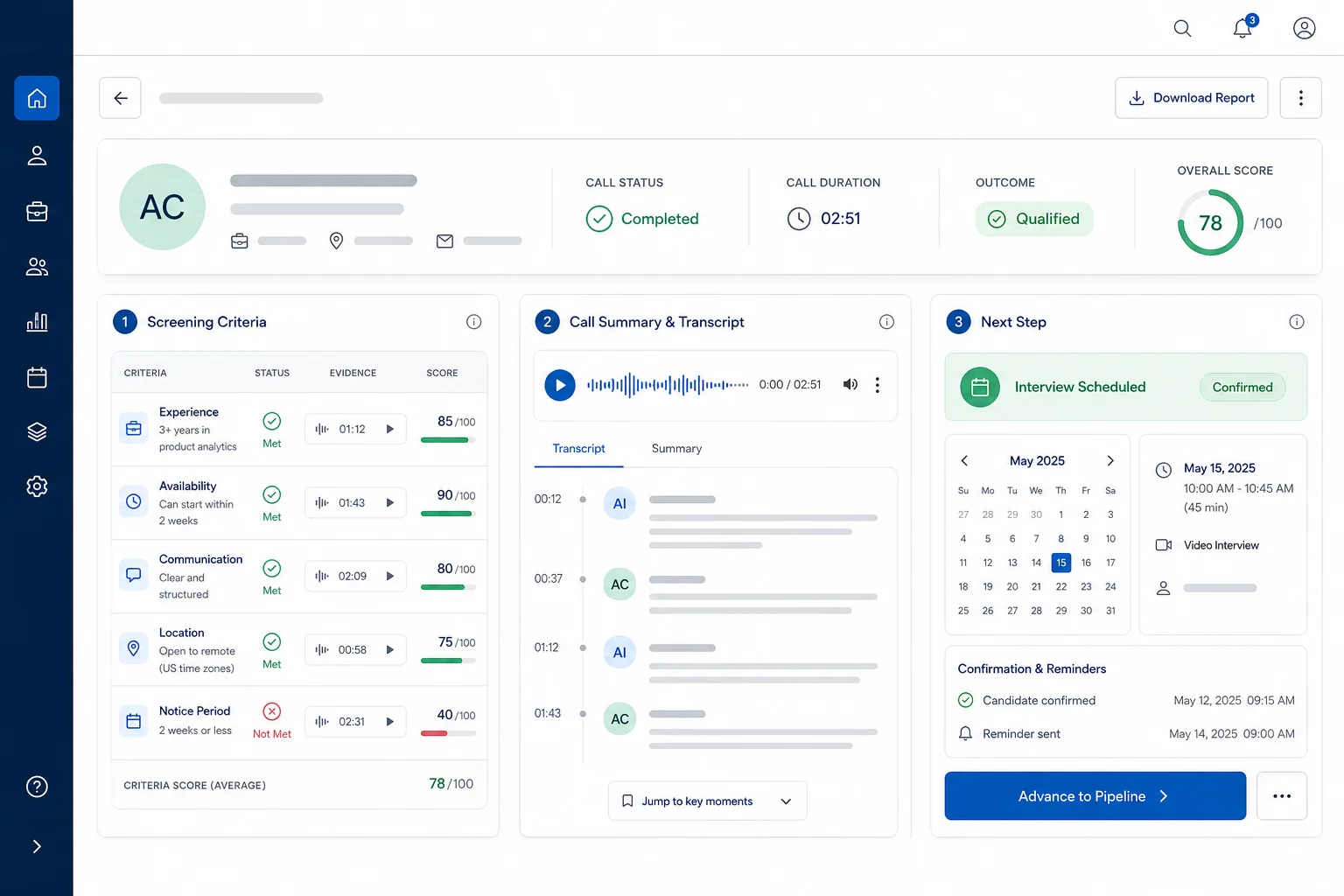Open the header three-dot menu beside Download Report

(x=1300, y=98)
